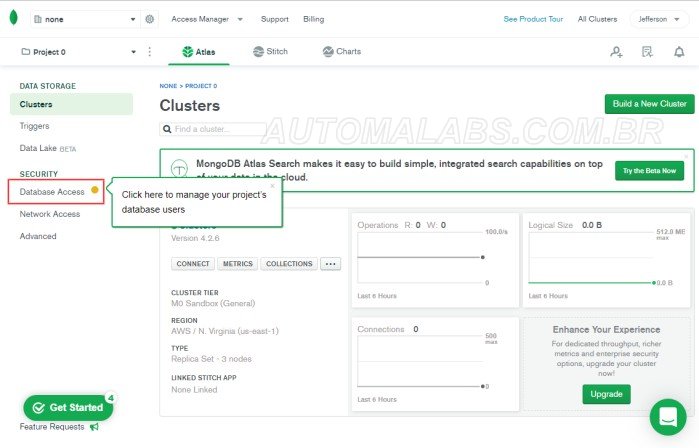Screen dimensions: 699x448
Task: Switch to the Atlas tab
Action: tap(199, 52)
